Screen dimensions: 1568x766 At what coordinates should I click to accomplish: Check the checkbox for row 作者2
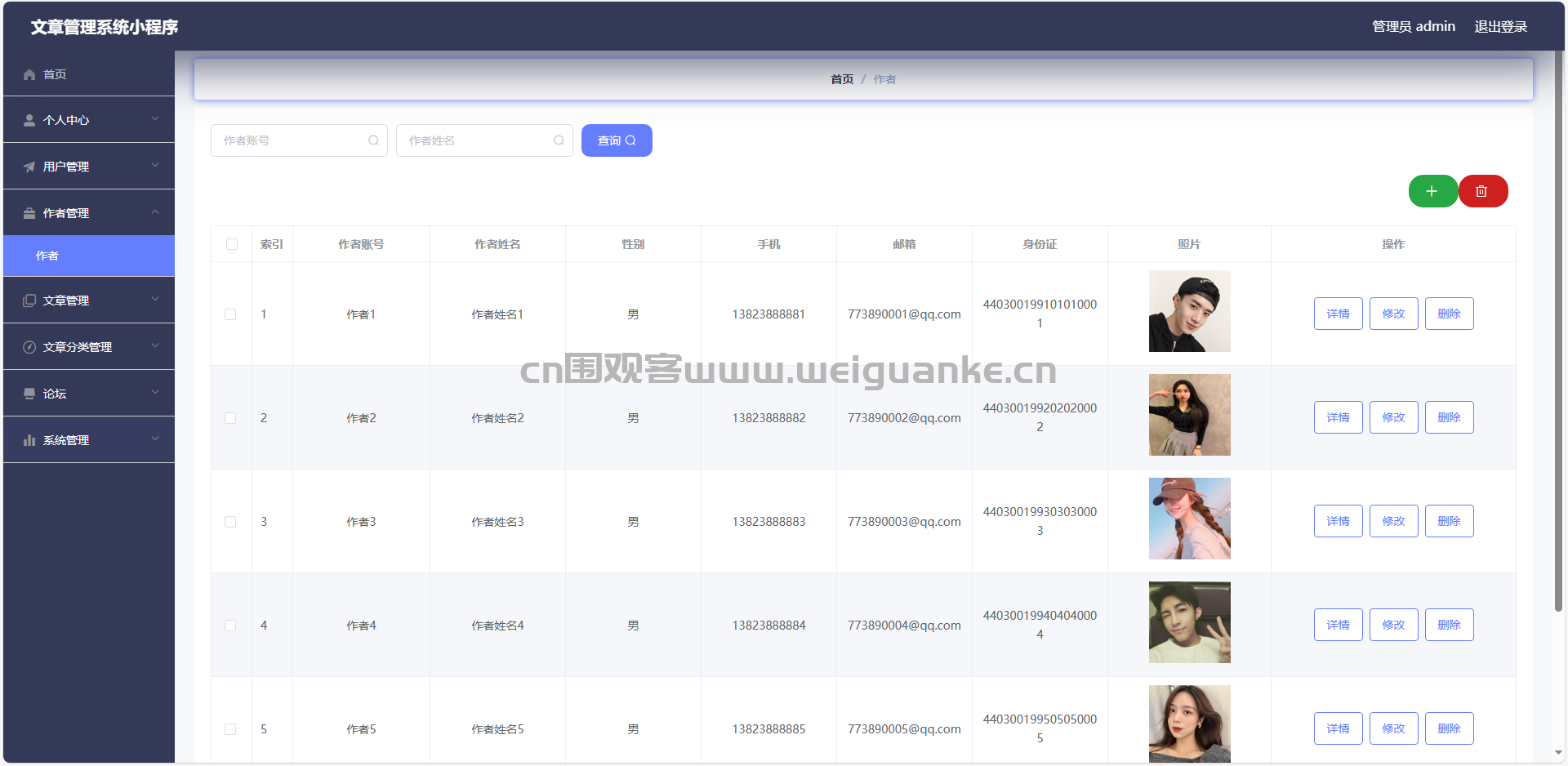pos(230,418)
